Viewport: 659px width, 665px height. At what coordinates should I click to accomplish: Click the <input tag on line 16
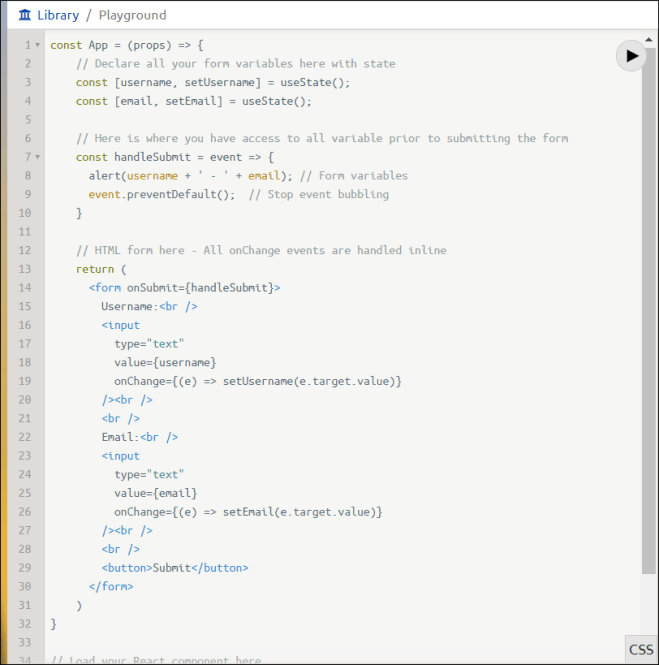click(120, 325)
